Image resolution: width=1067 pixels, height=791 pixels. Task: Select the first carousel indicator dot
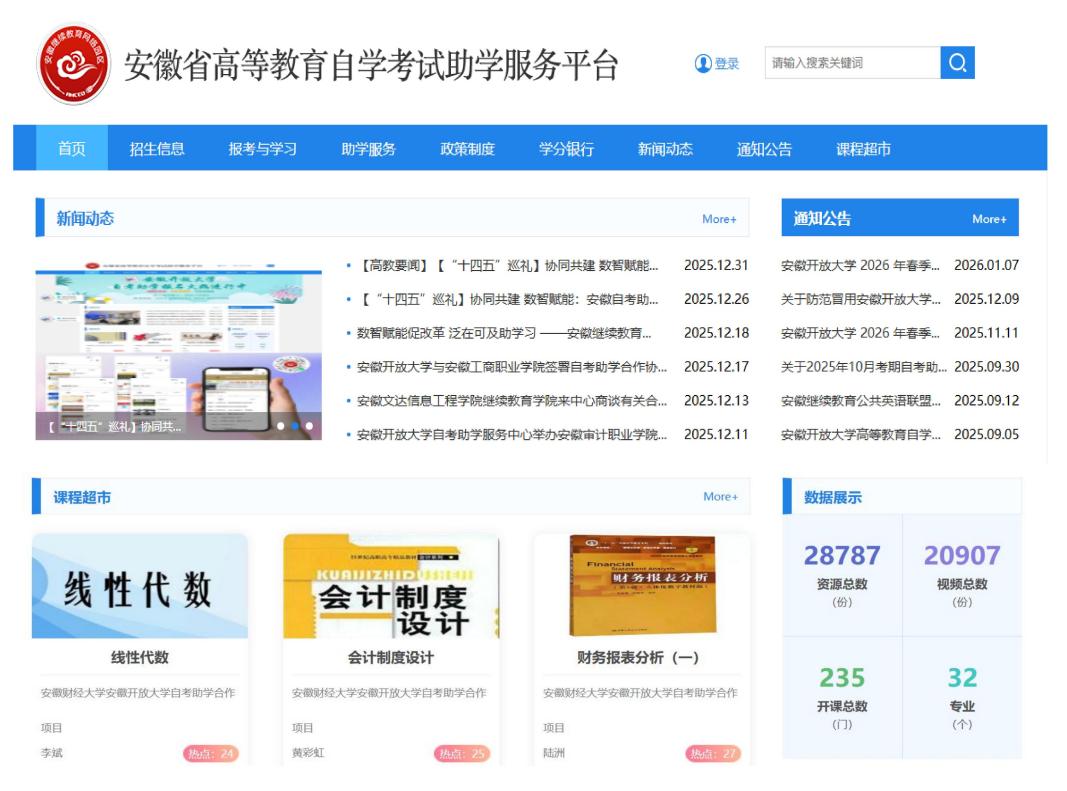tap(281, 426)
